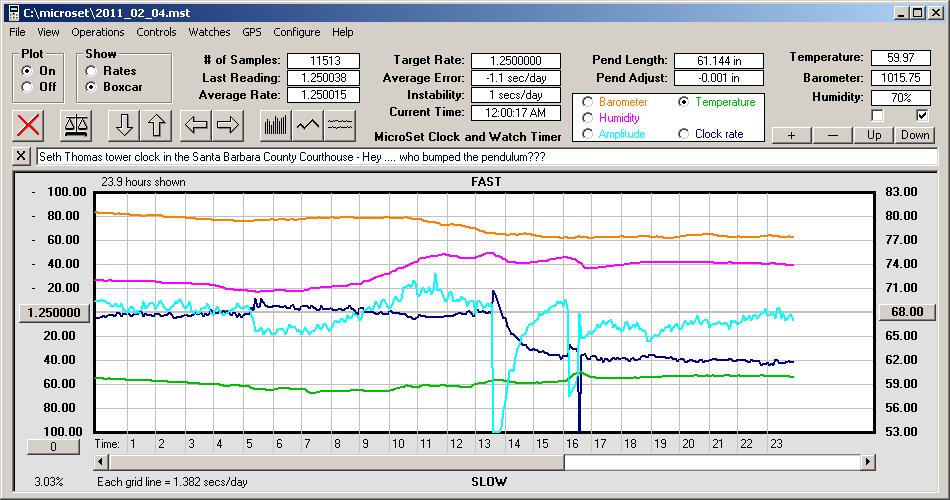
Task: Click the Temperature value 59.97 field
Action: [x=900, y=58]
